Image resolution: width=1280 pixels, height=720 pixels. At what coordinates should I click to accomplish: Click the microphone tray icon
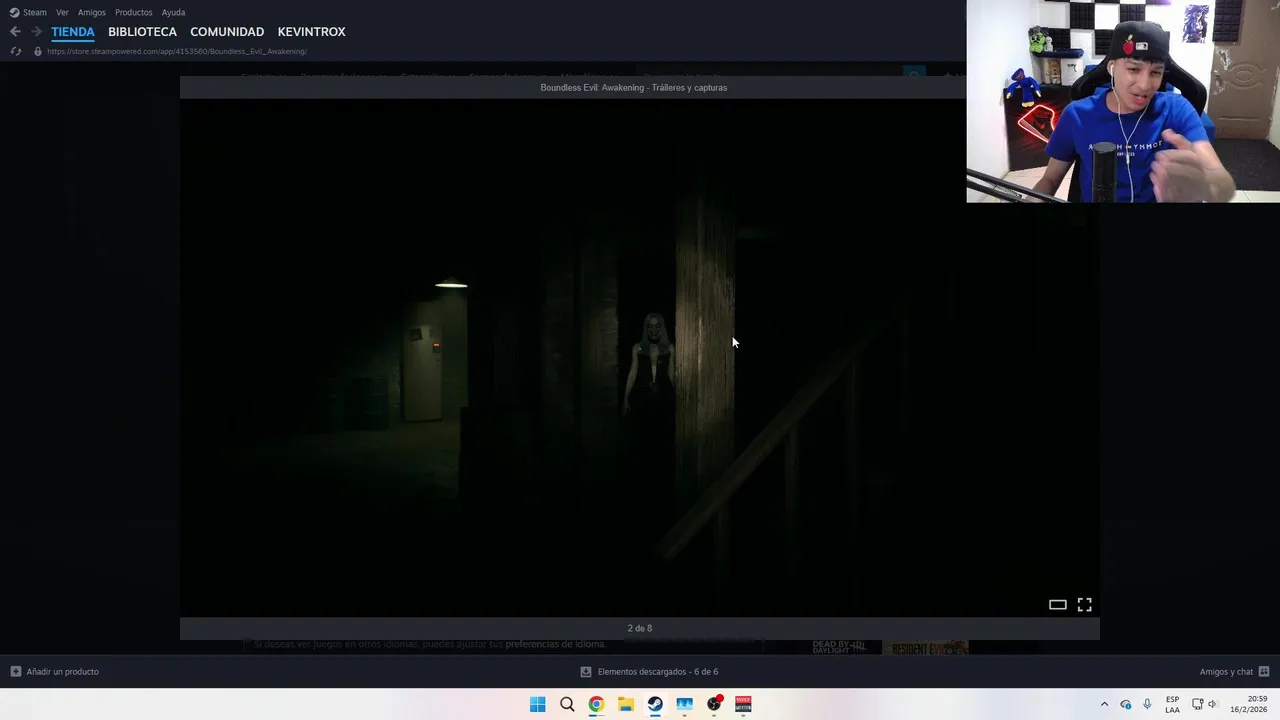(x=1147, y=704)
